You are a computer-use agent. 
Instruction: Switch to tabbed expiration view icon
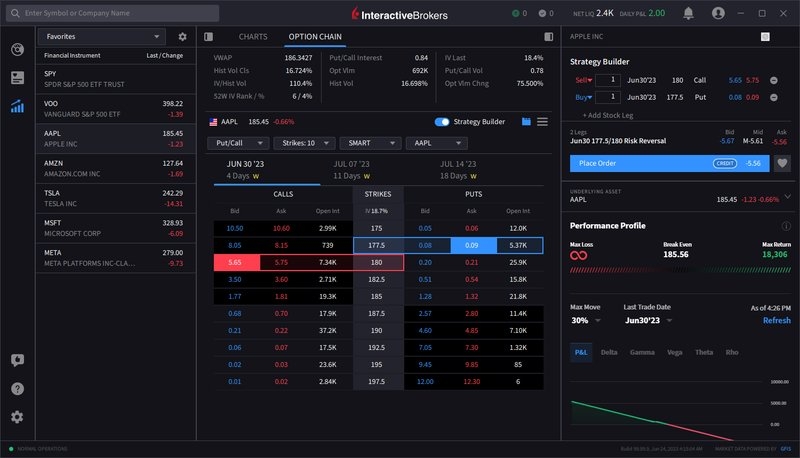[526, 122]
